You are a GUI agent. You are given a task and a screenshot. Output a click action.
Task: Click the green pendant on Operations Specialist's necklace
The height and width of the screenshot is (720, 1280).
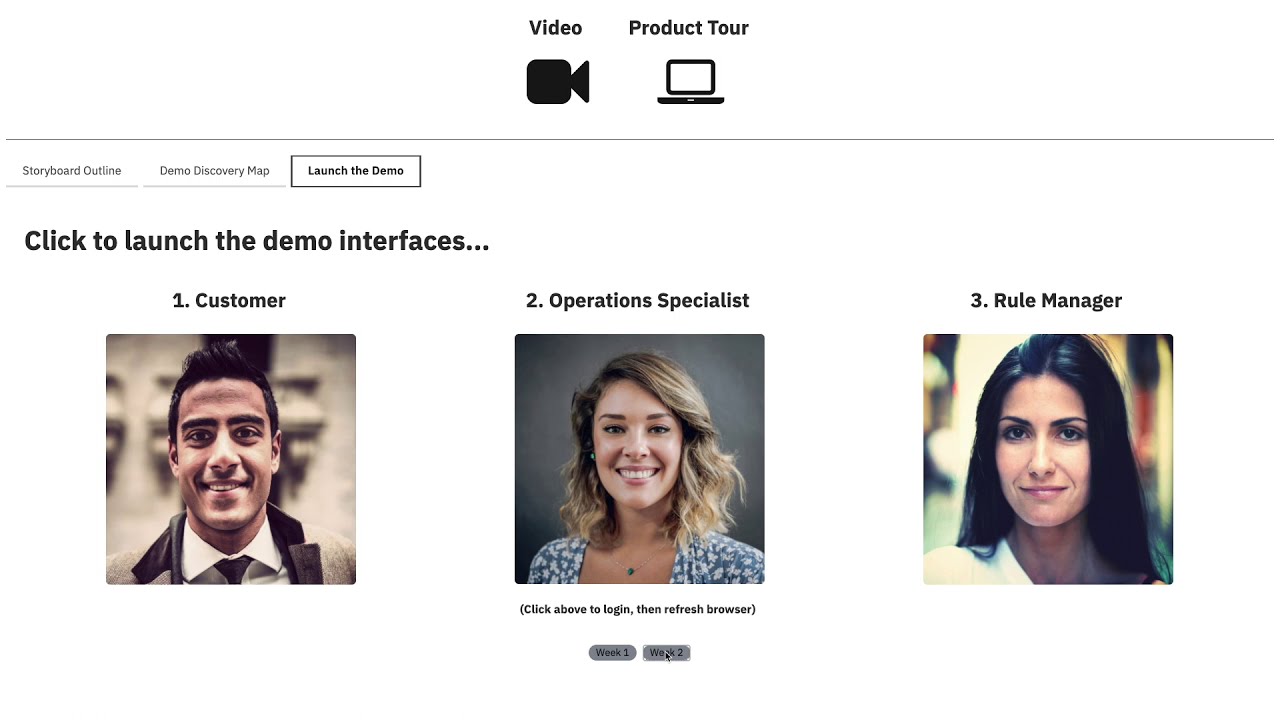[630, 570]
